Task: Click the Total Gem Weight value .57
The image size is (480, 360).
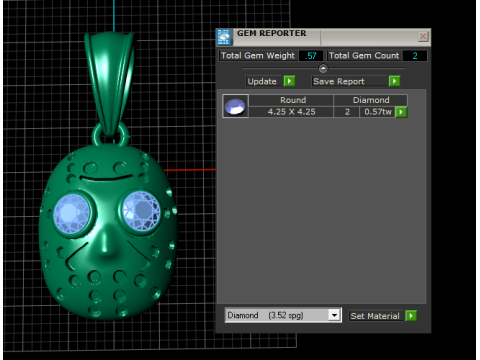Action: click(x=311, y=56)
